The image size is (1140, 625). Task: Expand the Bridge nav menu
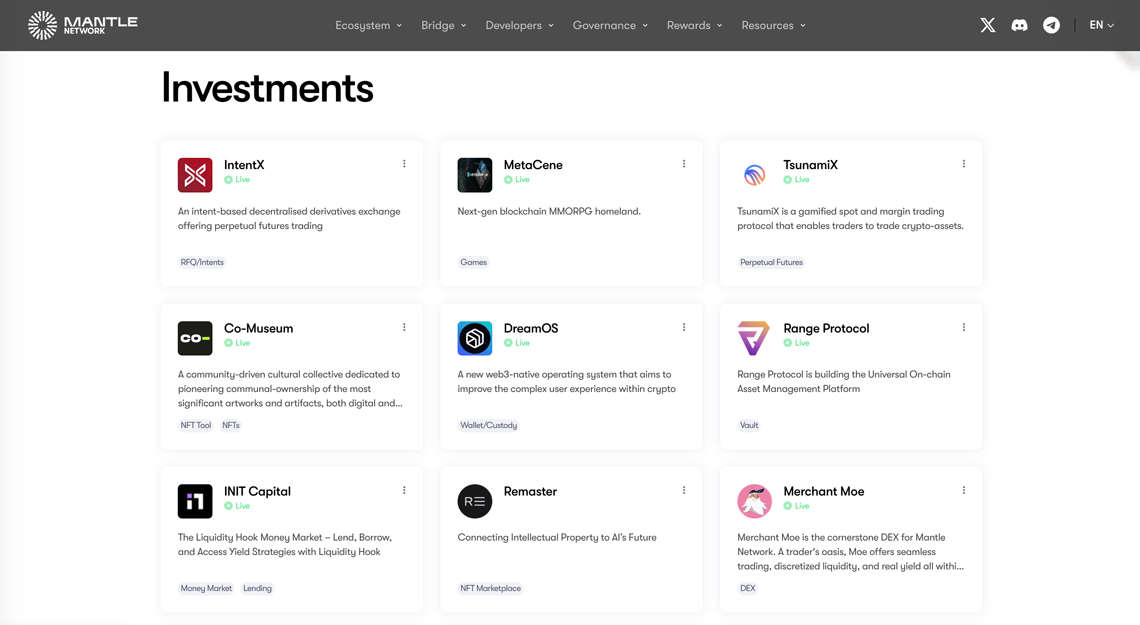coord(444,25)
